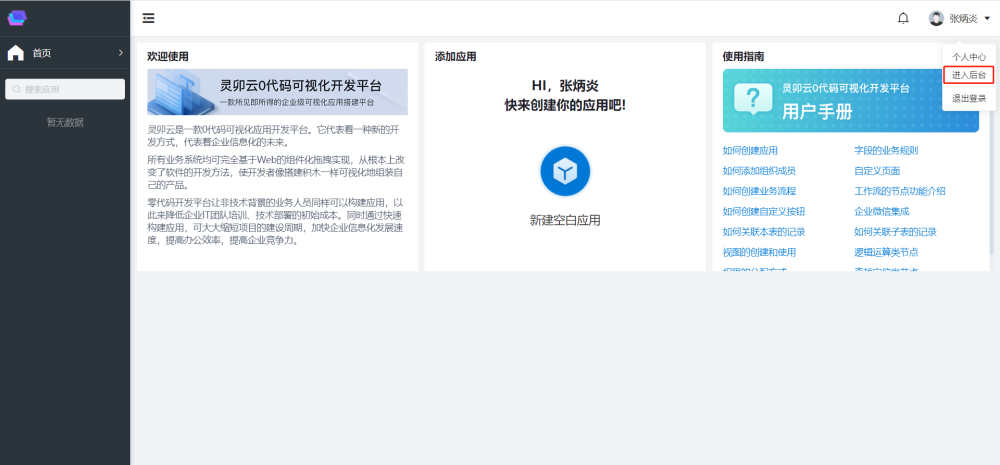Open the 如何创建应用 guide link

[x=750, y=151]
